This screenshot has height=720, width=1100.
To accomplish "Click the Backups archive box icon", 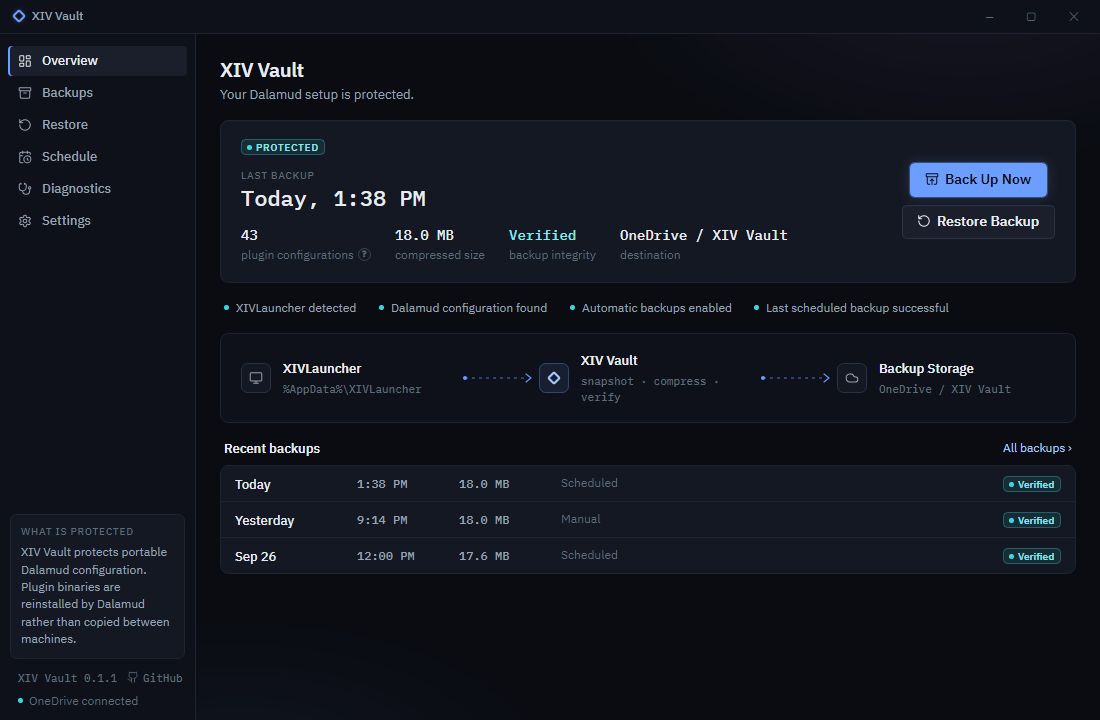I will point(25,93).
